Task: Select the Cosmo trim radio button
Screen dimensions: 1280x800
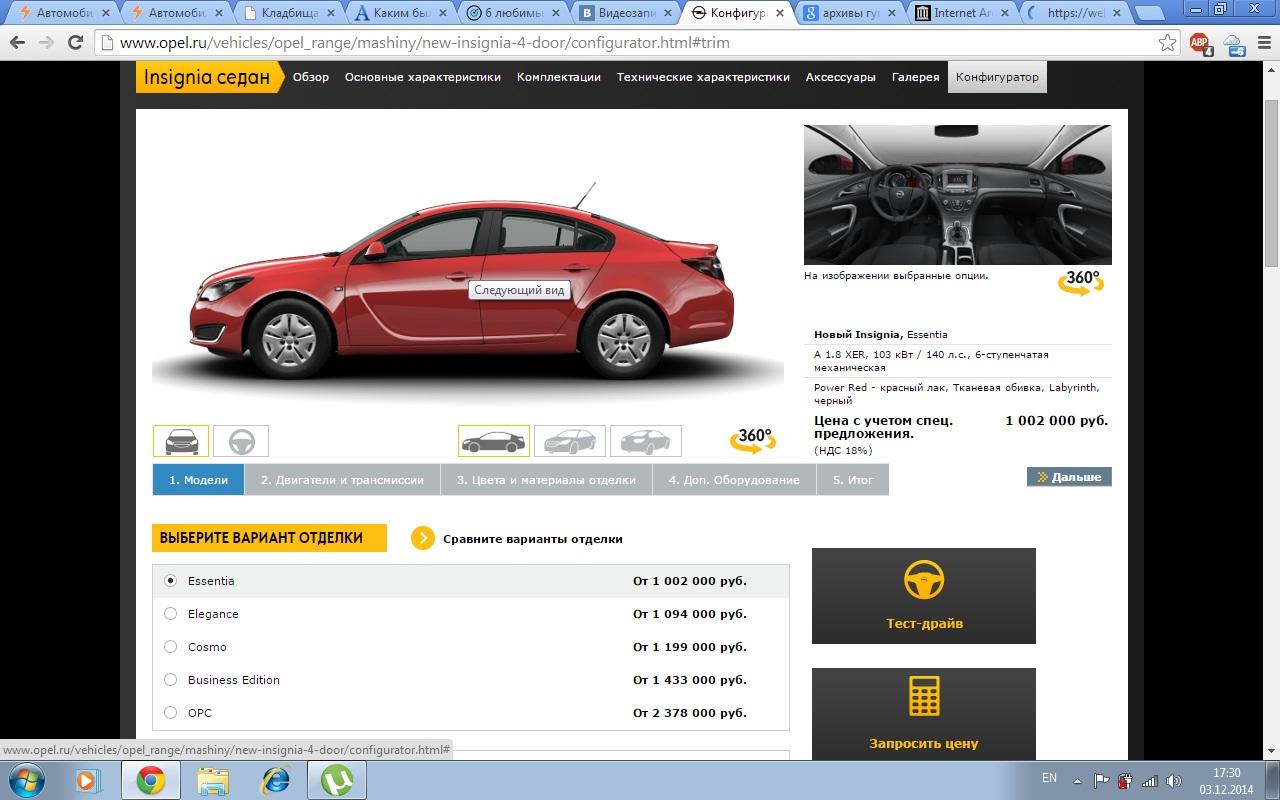Action: [170, 647]
